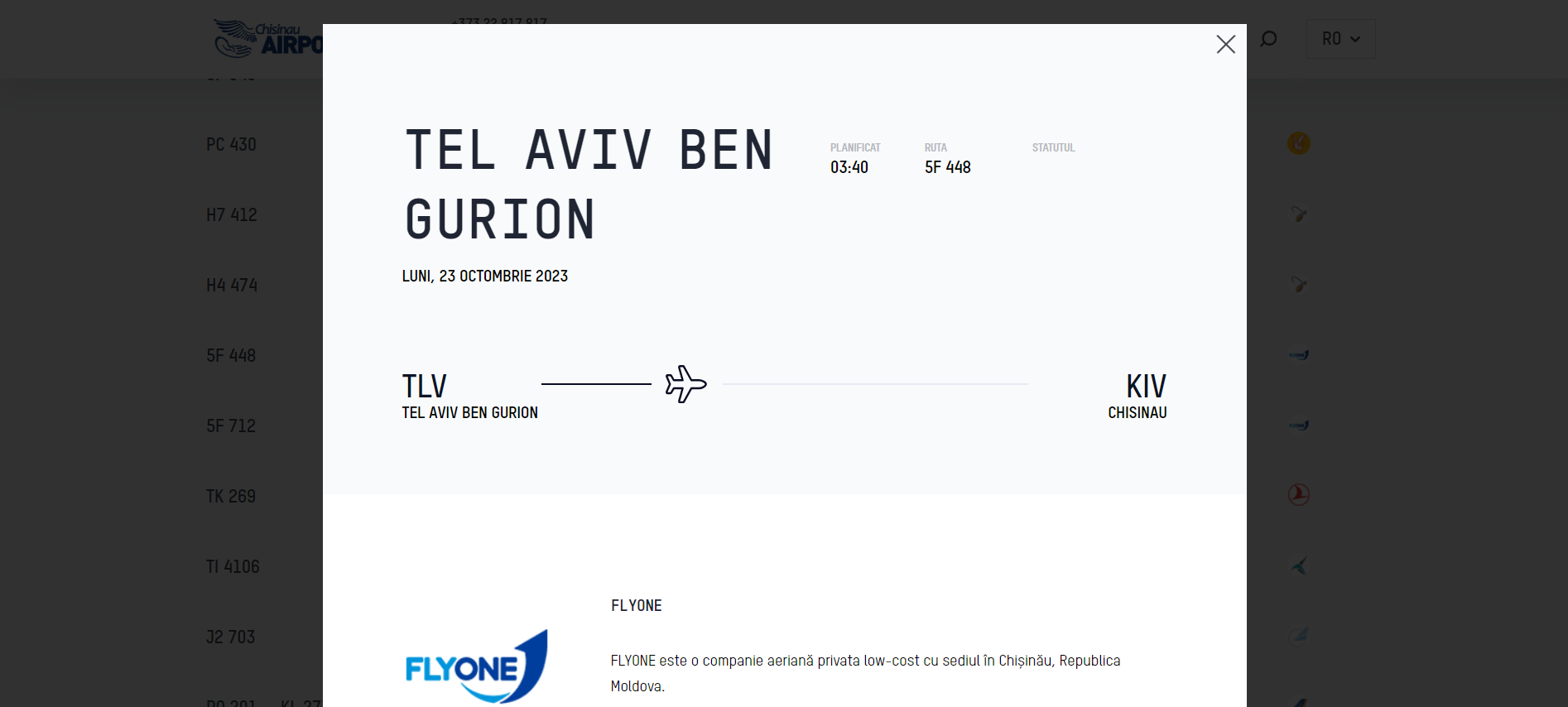
Task: Click the airplane icon on route line
Action: [x=685, y=384]
